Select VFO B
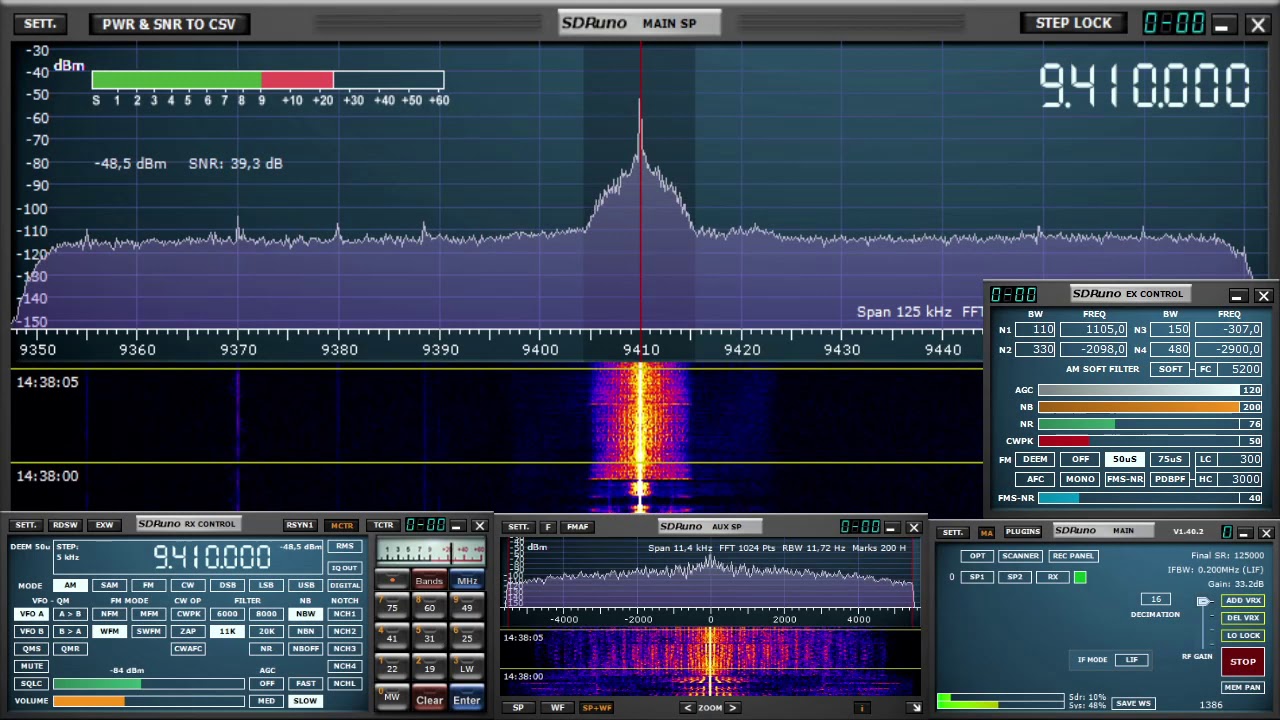The height and width of the screenshot is (720, 1280). [31, 631]
